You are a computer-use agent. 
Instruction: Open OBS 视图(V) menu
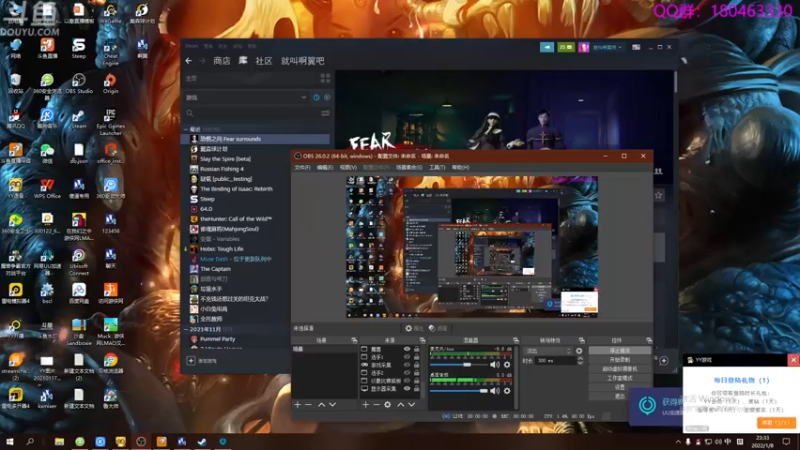[x=348, y=167]
